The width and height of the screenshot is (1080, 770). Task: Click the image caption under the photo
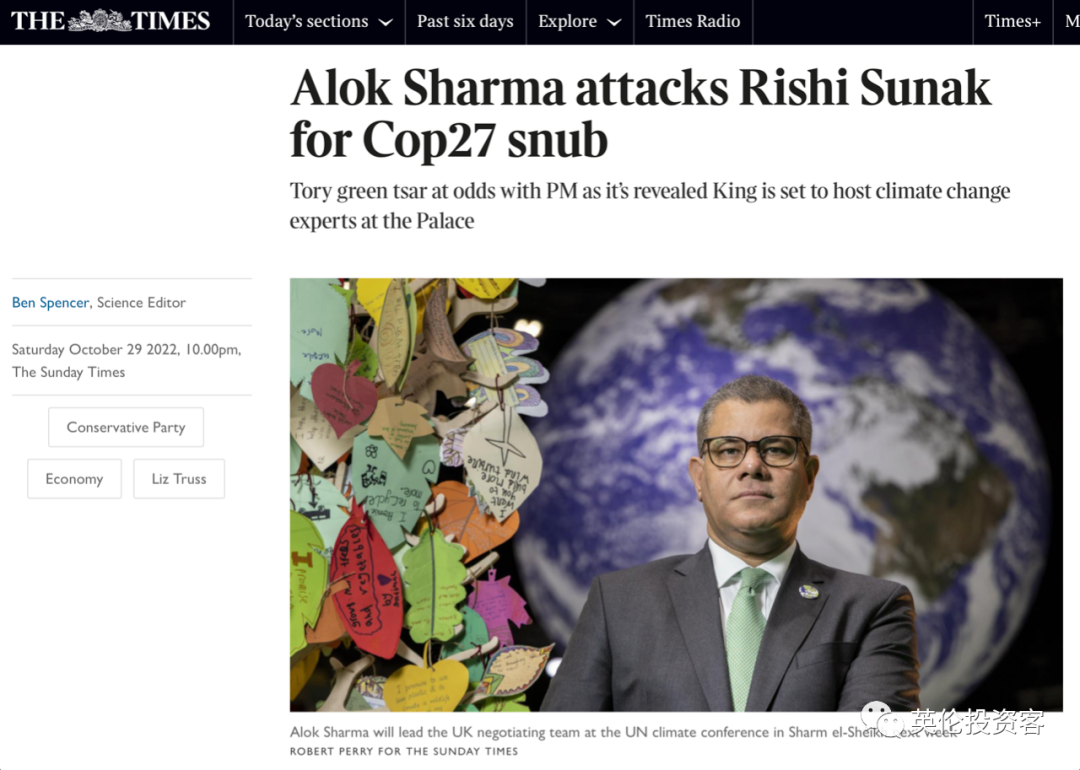[623, 732]
